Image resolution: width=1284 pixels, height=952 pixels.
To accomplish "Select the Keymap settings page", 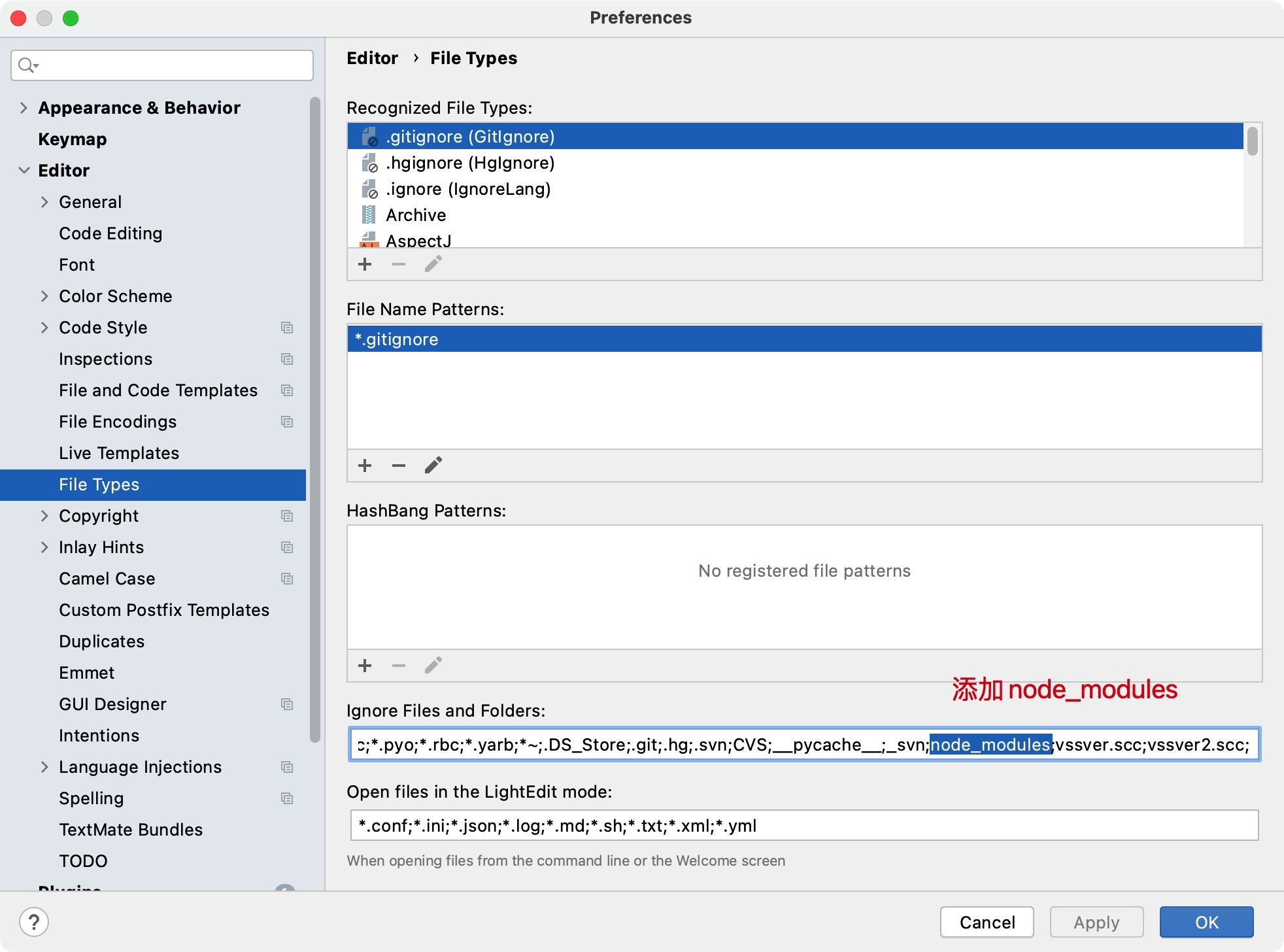I will pyautogui.click(x=73, y=139).
